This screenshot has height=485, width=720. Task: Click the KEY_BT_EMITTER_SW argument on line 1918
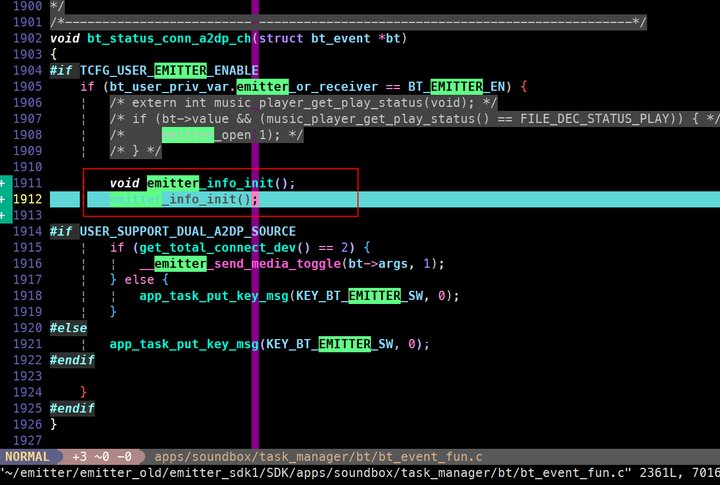pyautogui.click(x=360, y=296)
